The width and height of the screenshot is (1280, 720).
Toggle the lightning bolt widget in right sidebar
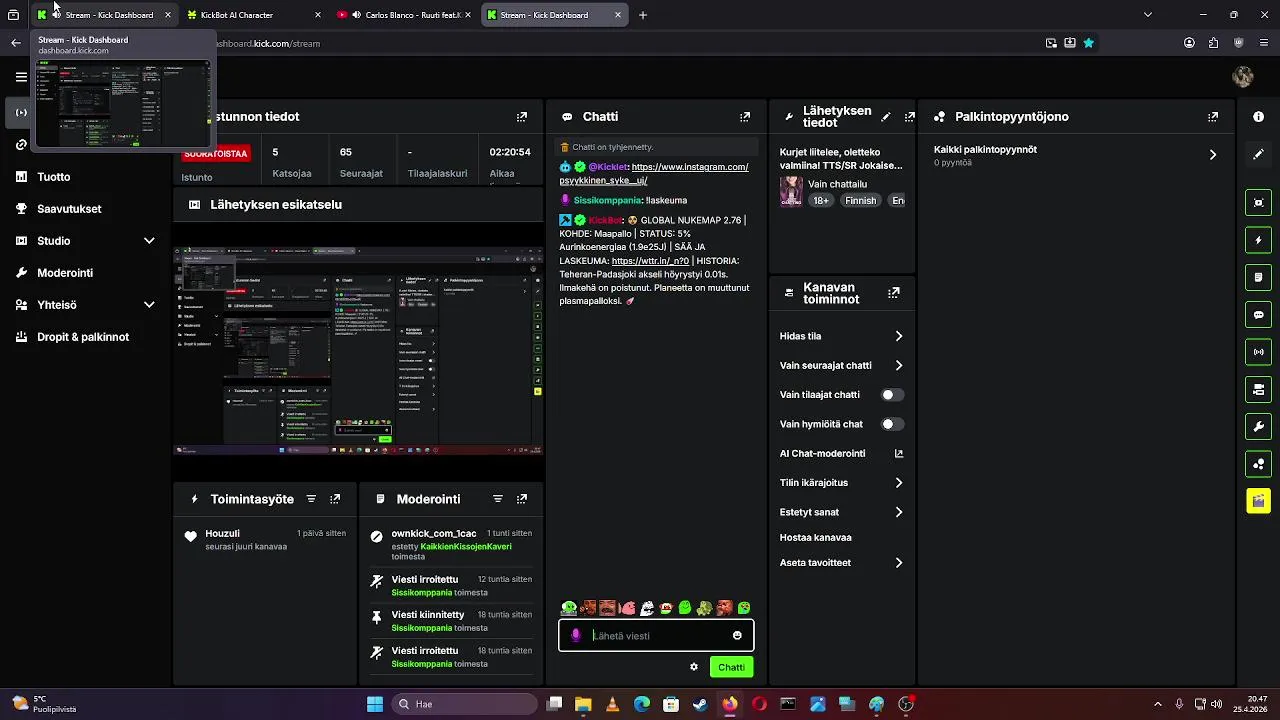1258,240
